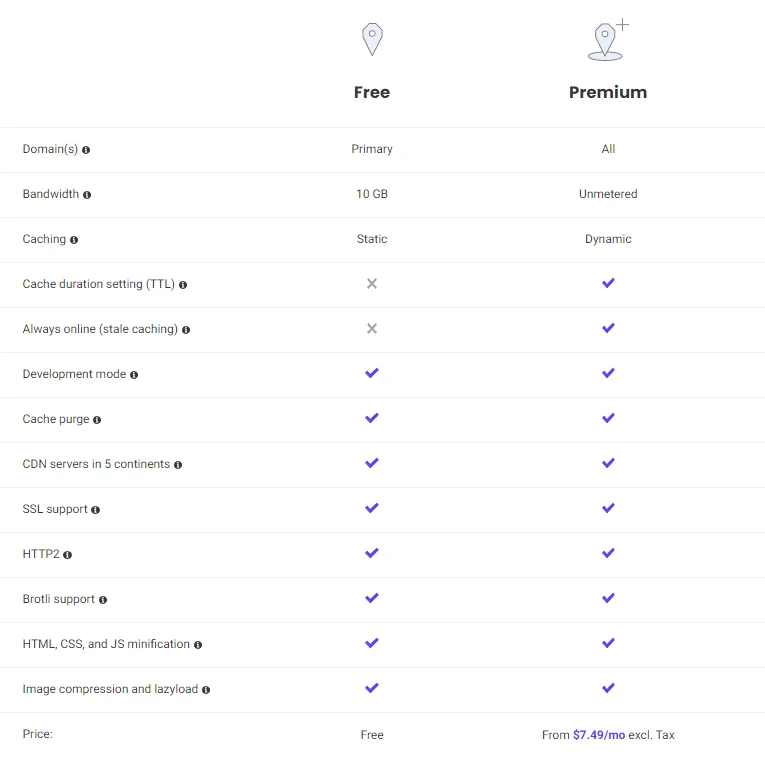765x757 pixels.
Task: Select the Premium plan heading
Action: pyautogui.click(x=608, y=92)
